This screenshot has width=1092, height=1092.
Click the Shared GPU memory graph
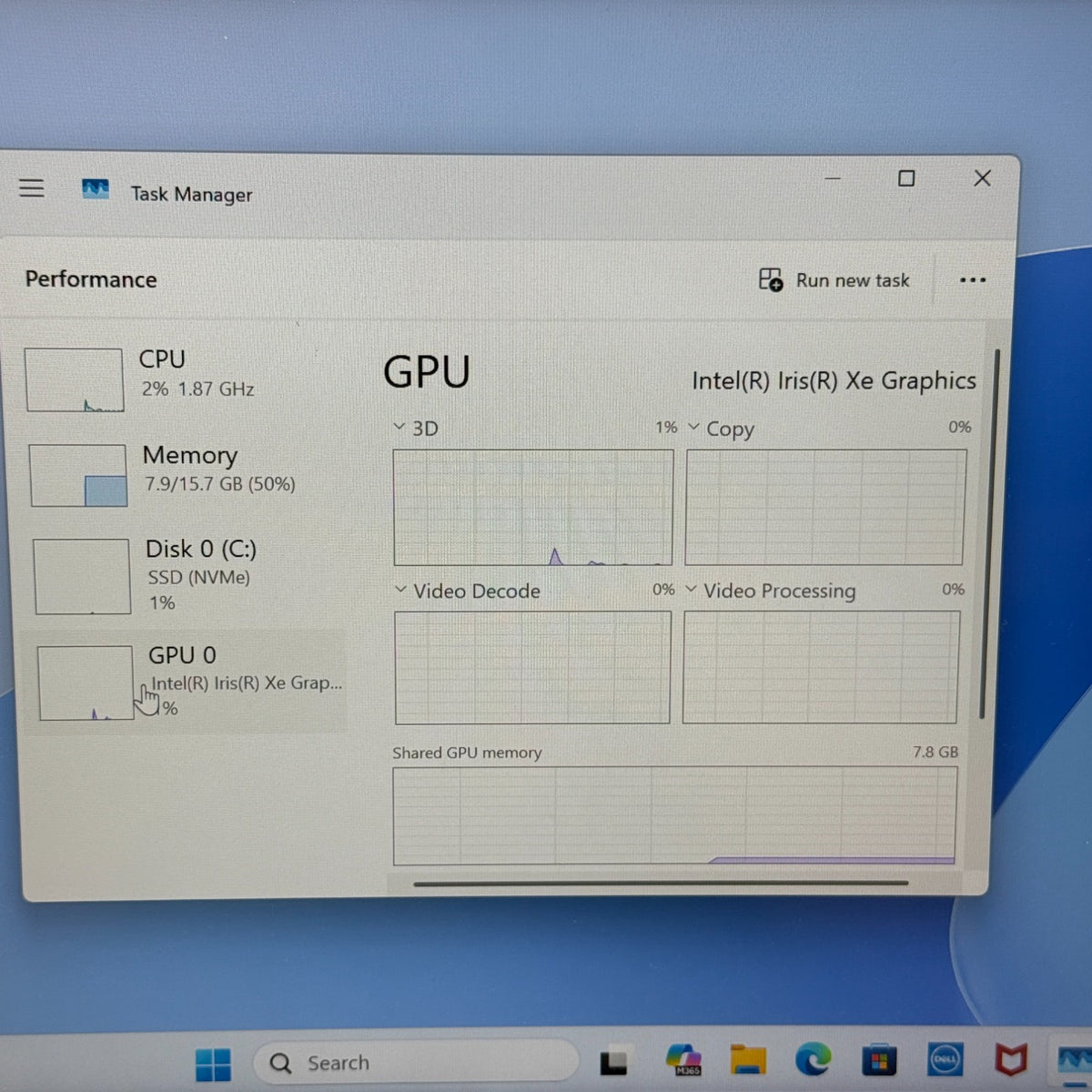point(675,816)
